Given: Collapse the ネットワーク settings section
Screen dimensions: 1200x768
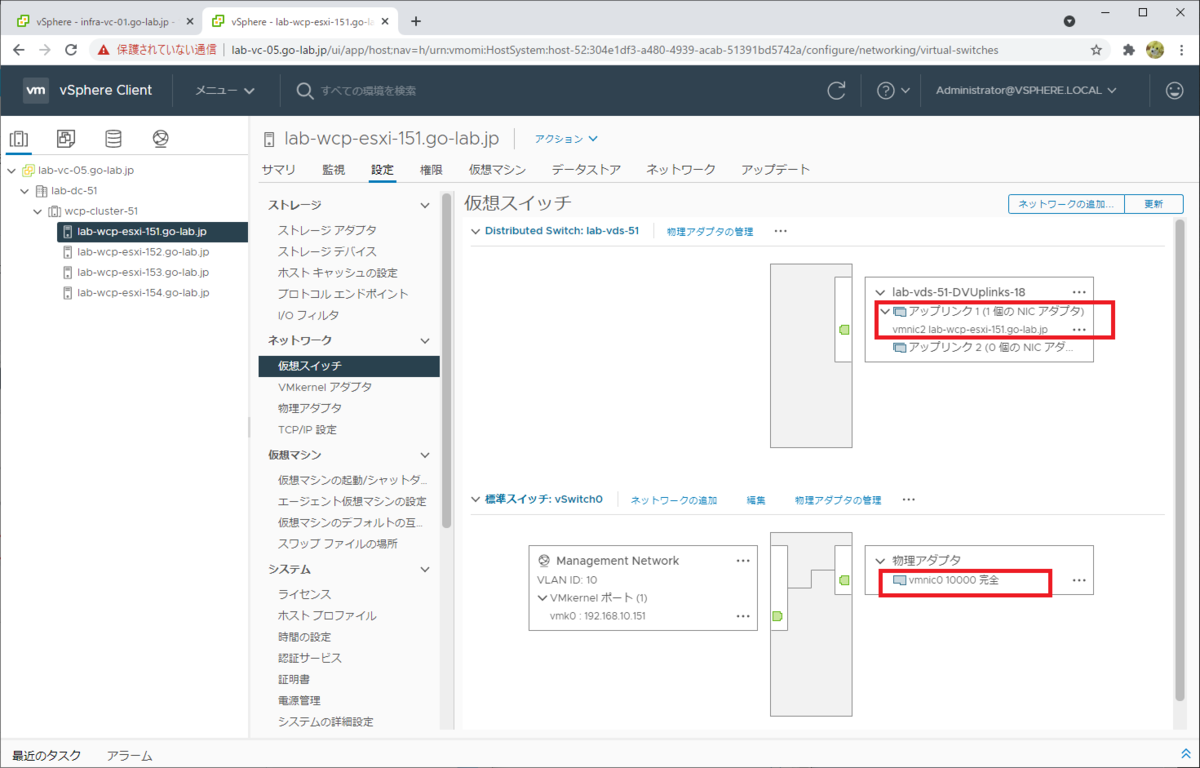Looking at the screenshot, I should point(424,341).
